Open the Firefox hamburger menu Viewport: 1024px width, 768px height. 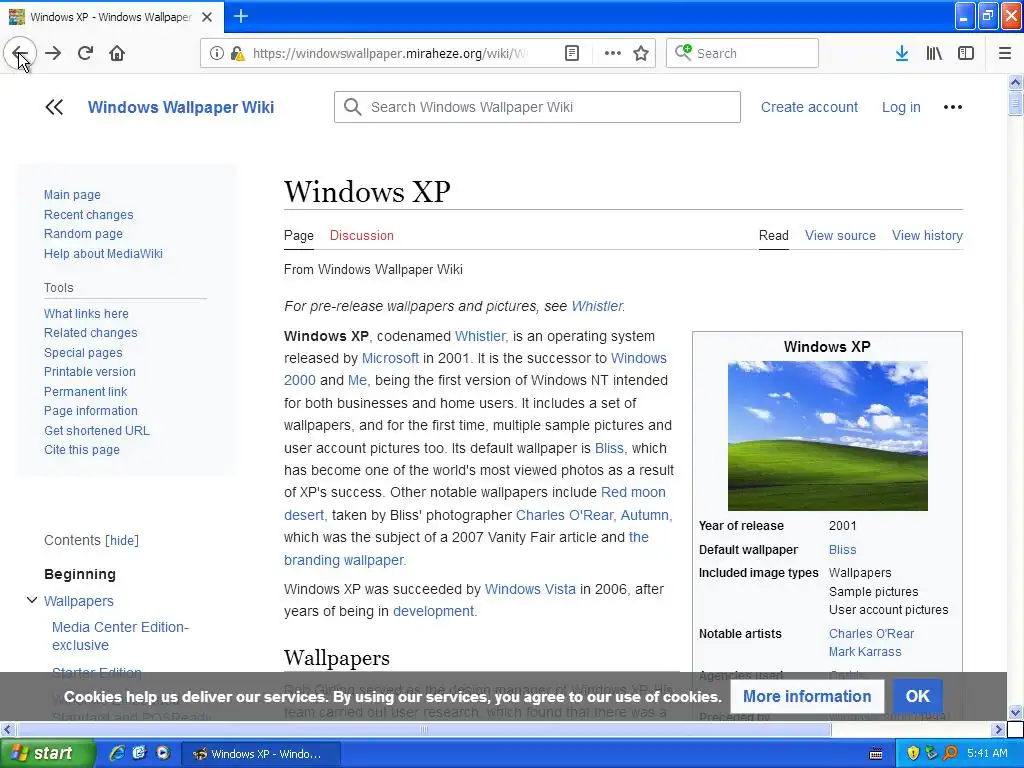point(1005,53)
